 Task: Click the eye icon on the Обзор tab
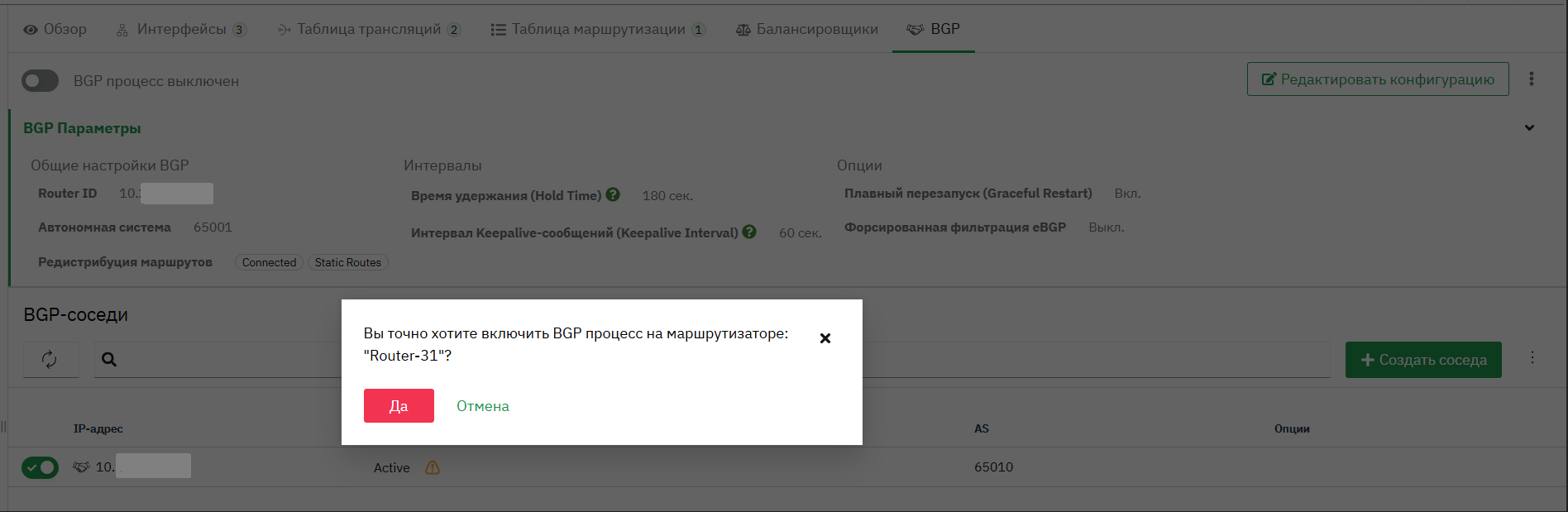31,30
